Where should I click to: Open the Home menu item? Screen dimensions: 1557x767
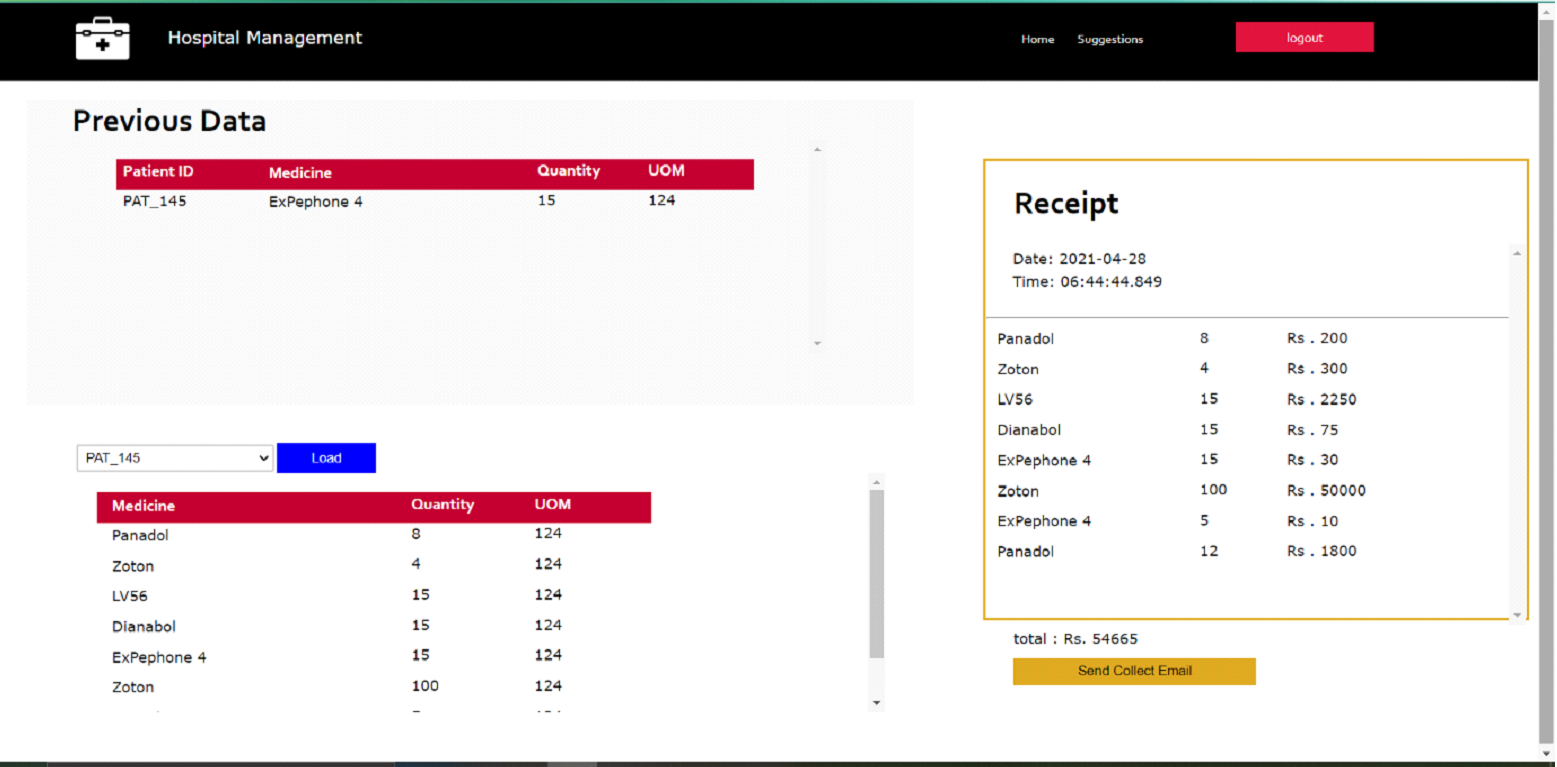(x=1037, y=39)
